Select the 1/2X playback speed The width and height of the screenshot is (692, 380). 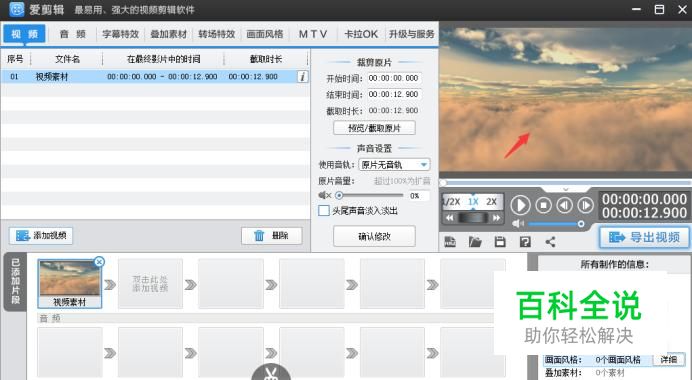(452, 202)
